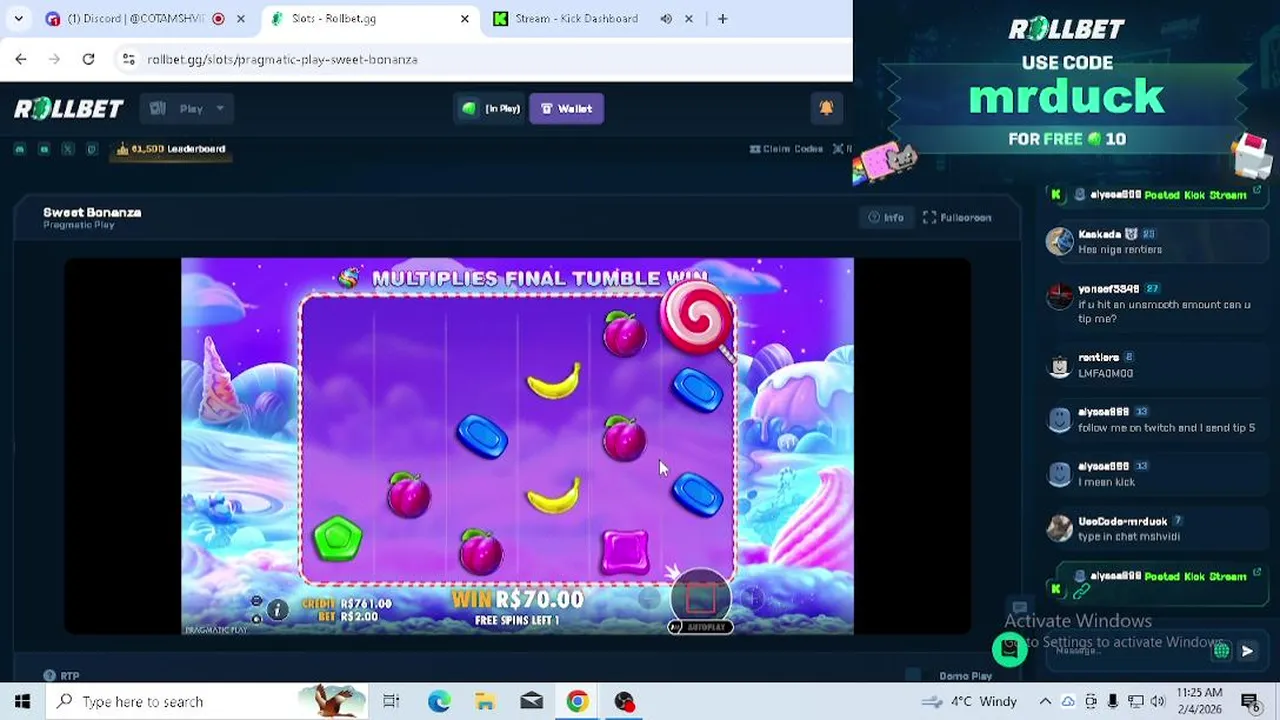Click the site information icon in the address bar
Viewport: 1280px width, 720px height.
(x=128, y=59)
